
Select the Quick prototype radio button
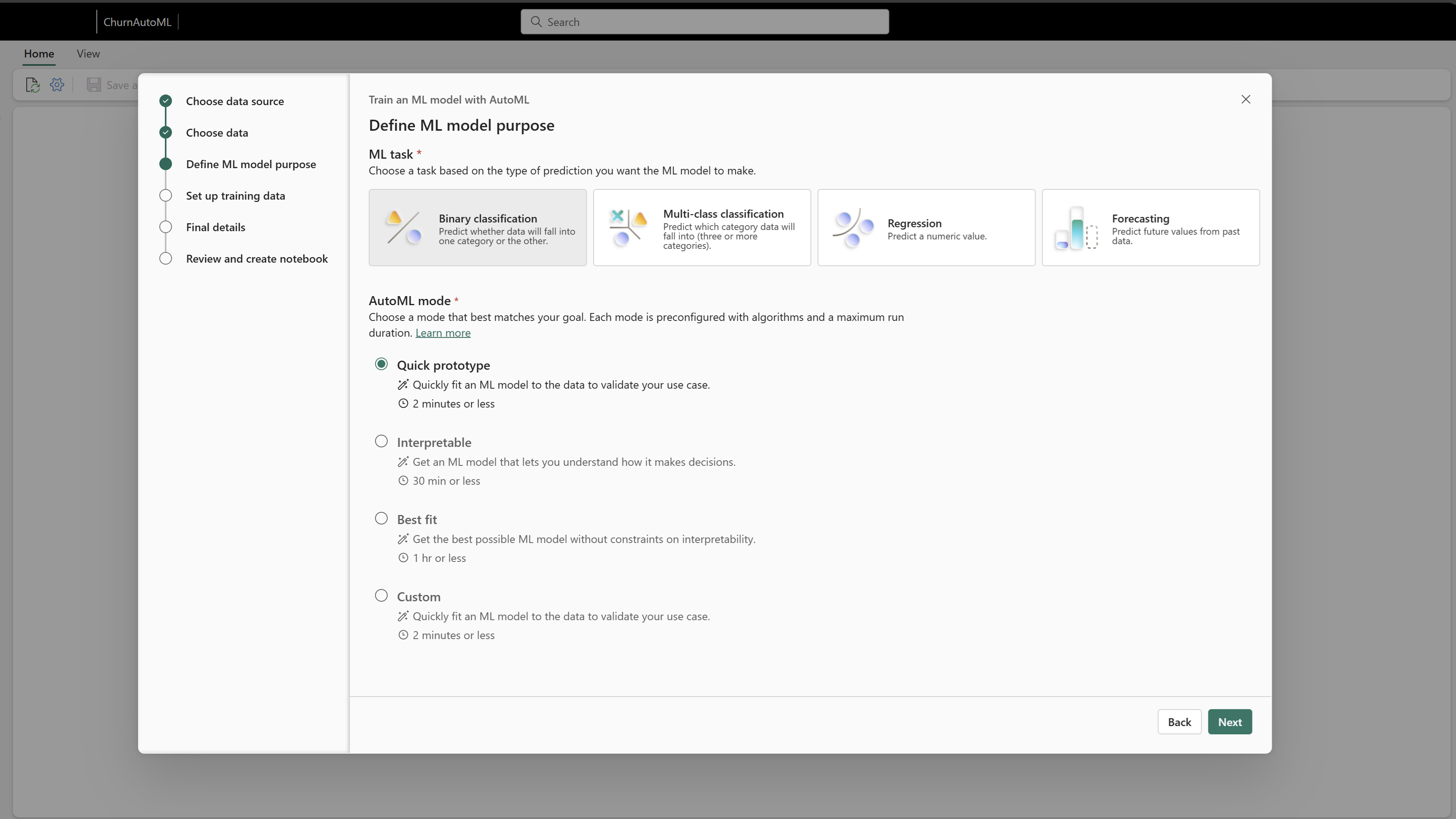(382, 365)
